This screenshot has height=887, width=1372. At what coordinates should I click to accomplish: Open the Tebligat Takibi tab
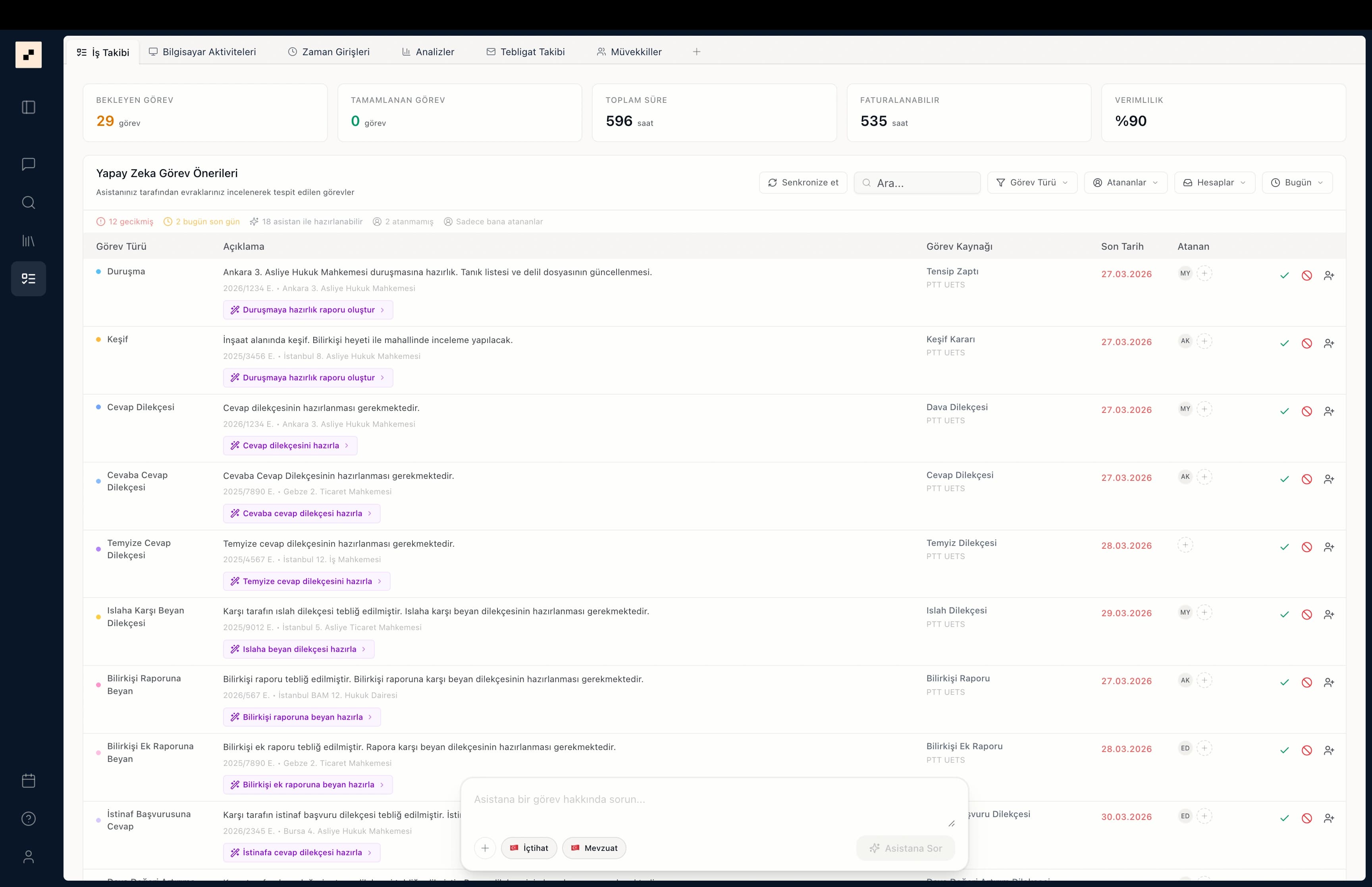click(525, 52)
